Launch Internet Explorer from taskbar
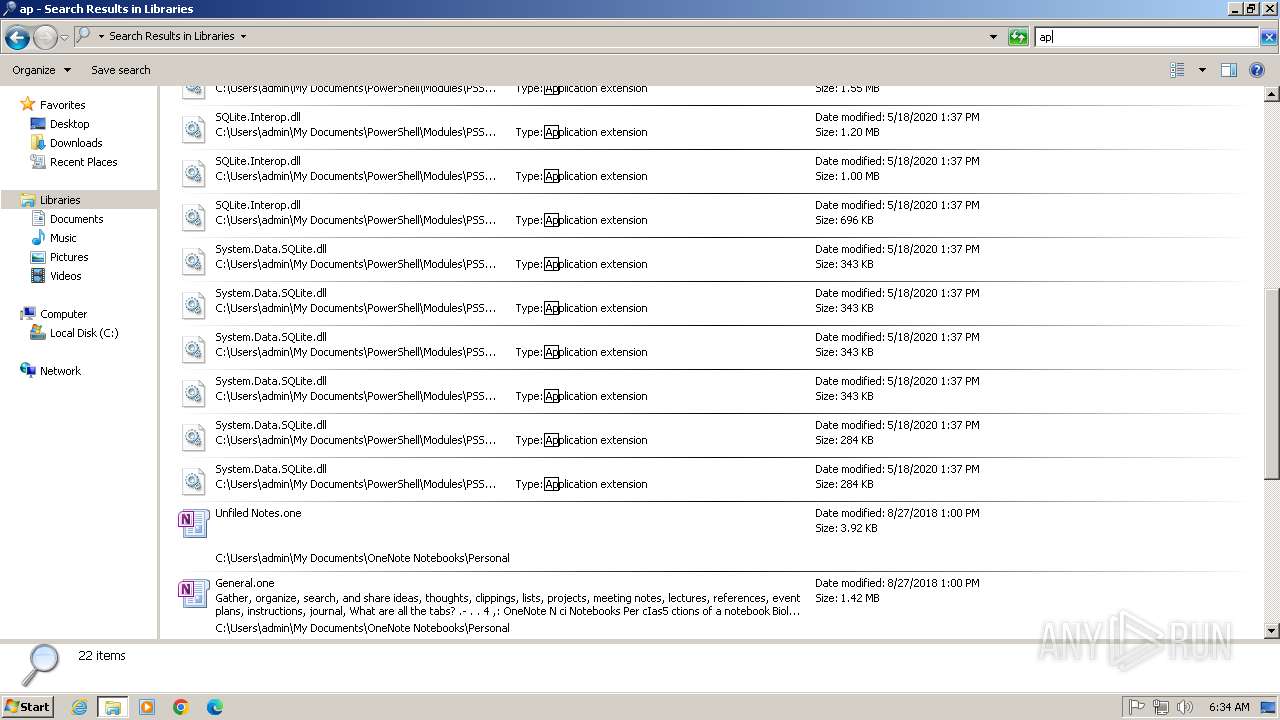Viewport: 1280px width, 720px height. pos(79,707)
